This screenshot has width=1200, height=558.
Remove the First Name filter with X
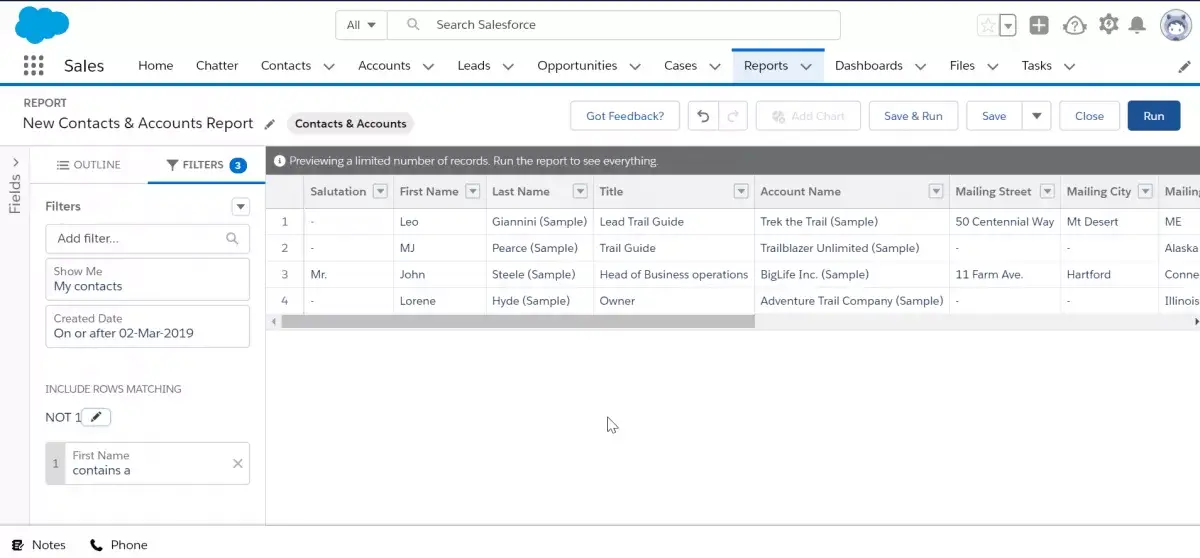click(237, 463)
